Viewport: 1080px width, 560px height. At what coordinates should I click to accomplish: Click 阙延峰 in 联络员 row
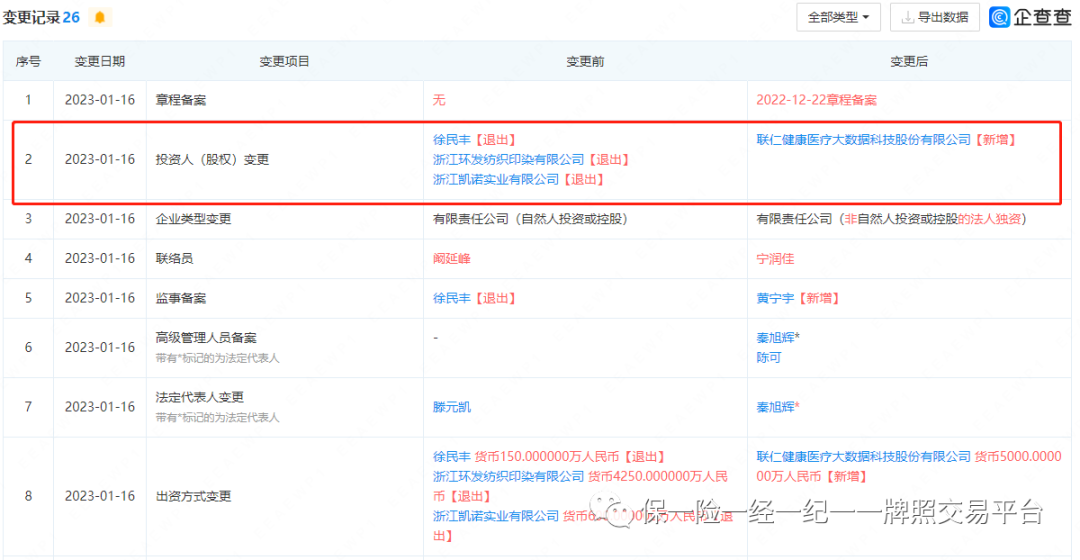tap(452, 258)
